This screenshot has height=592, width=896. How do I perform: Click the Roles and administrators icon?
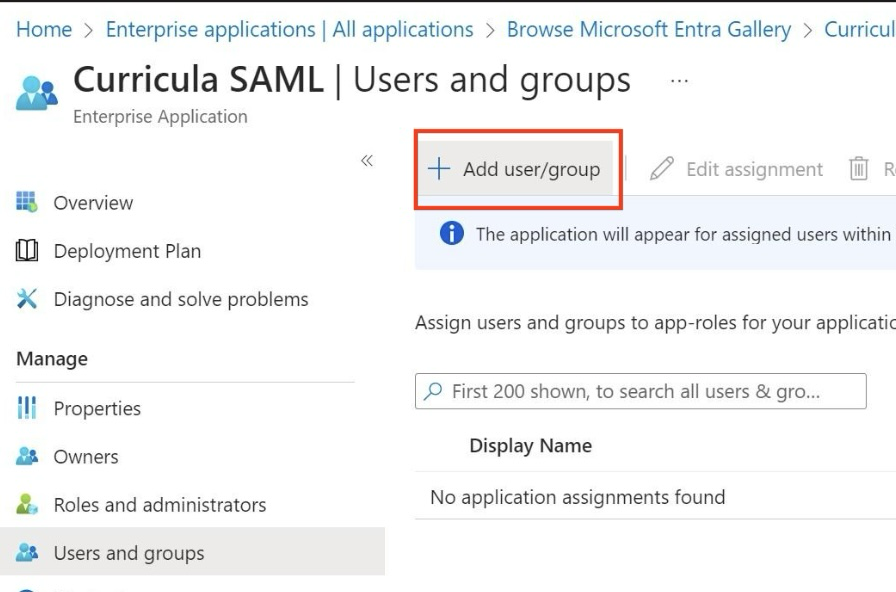coord(26,505)
